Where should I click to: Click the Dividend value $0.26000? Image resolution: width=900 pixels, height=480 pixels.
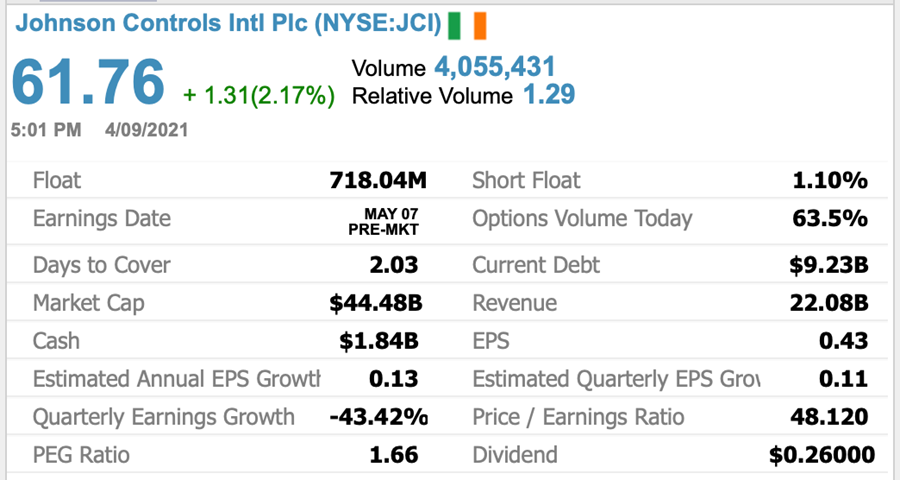(x=822, y=455)
